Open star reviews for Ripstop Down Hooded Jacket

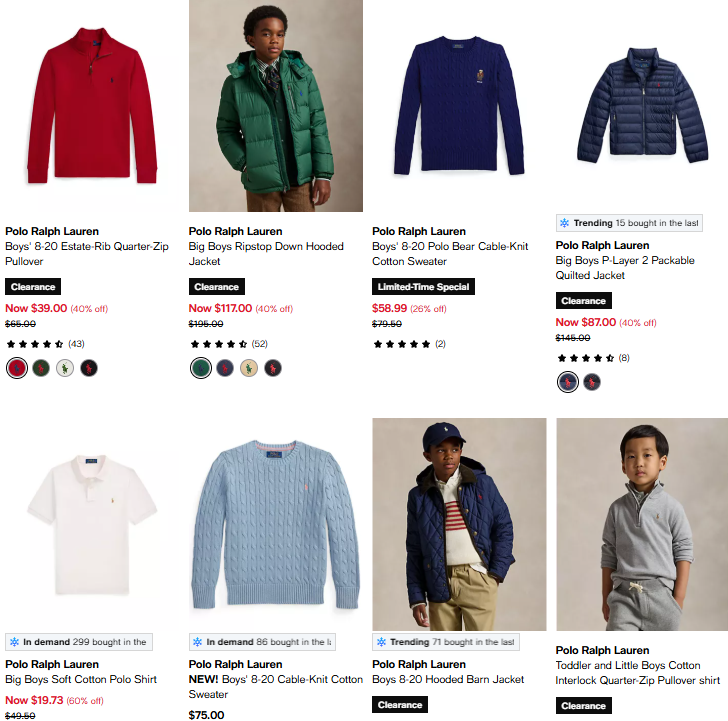click(x=219, y=344)
